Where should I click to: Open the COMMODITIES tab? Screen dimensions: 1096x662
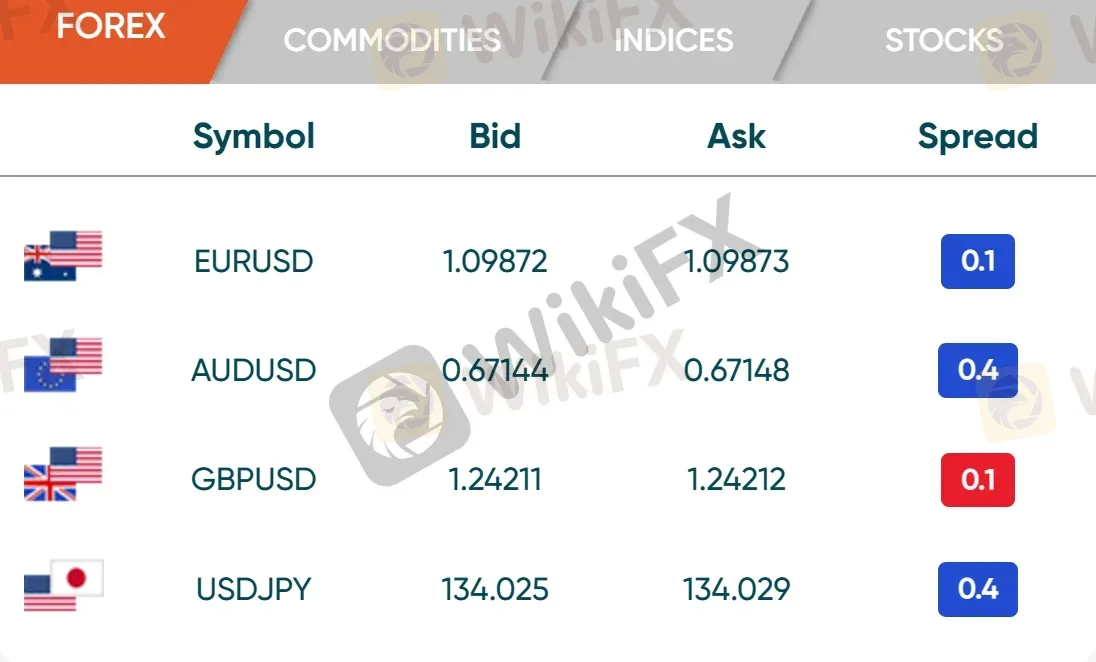tap(392, 40)
